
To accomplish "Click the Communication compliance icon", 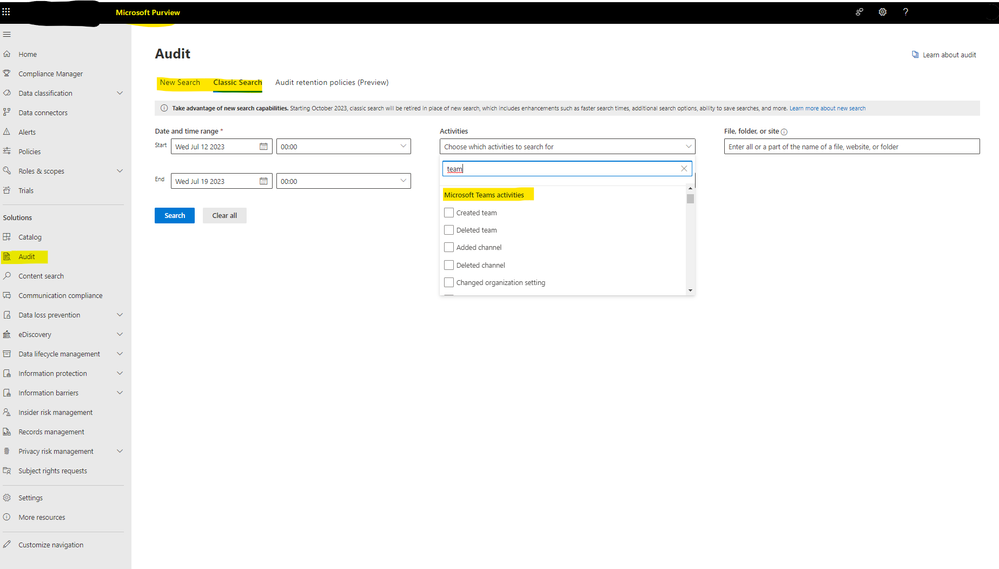I will click(7, 296).
